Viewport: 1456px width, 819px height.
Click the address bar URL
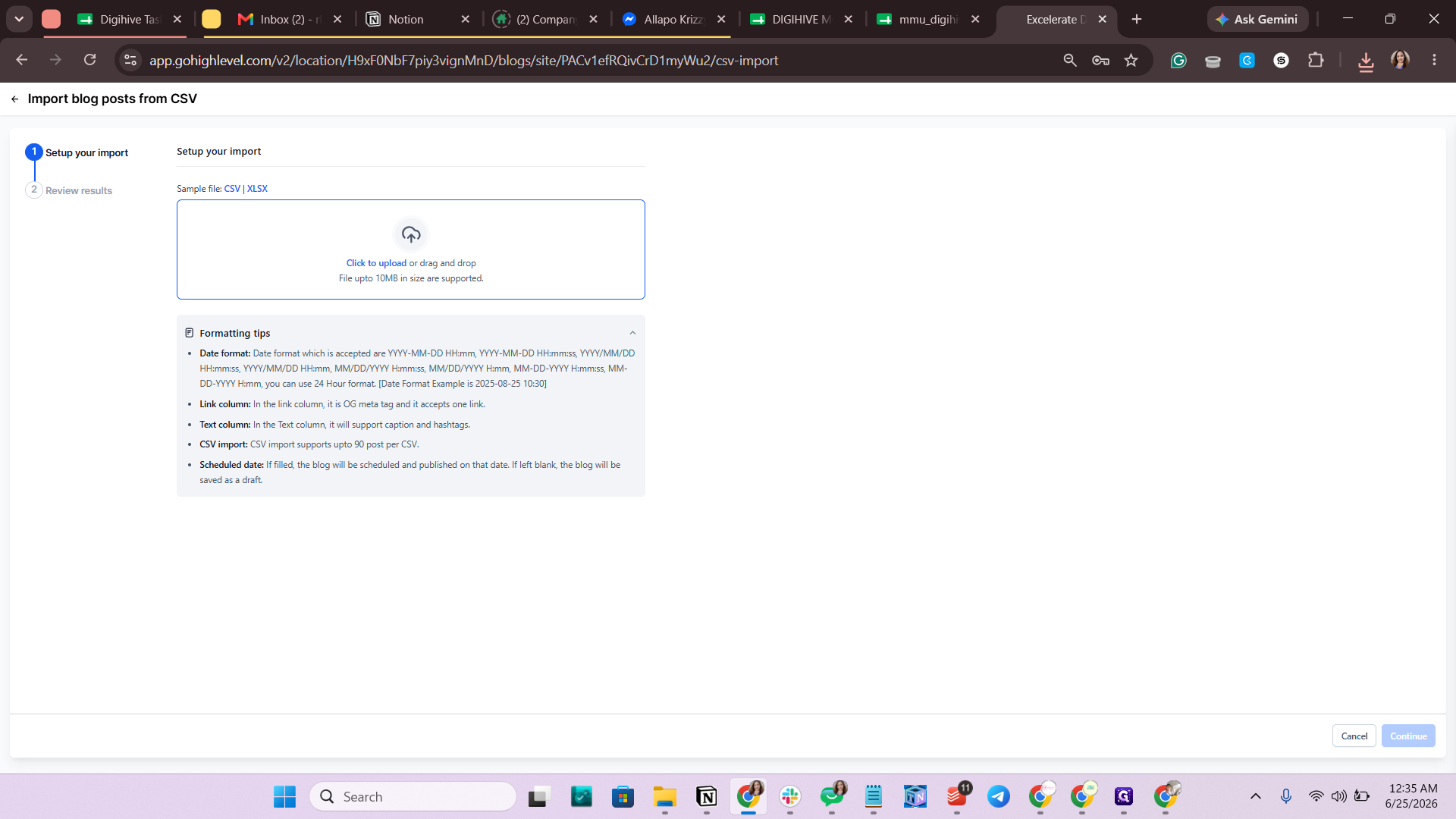pyautogui.click(x=463, y=61)
